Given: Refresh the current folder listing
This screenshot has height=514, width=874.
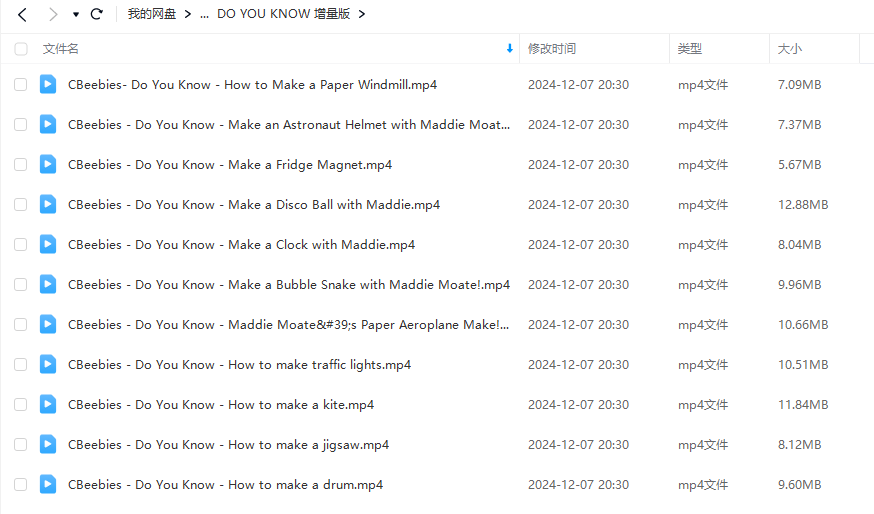Looking at the screenshot, I should pos(97,14).
